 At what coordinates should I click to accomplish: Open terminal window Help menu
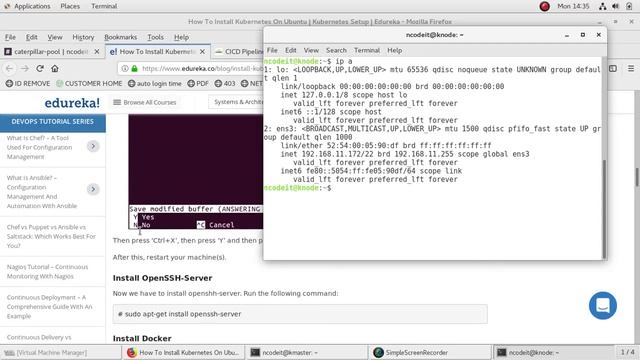pyautogui.click(x=394, y=50)
